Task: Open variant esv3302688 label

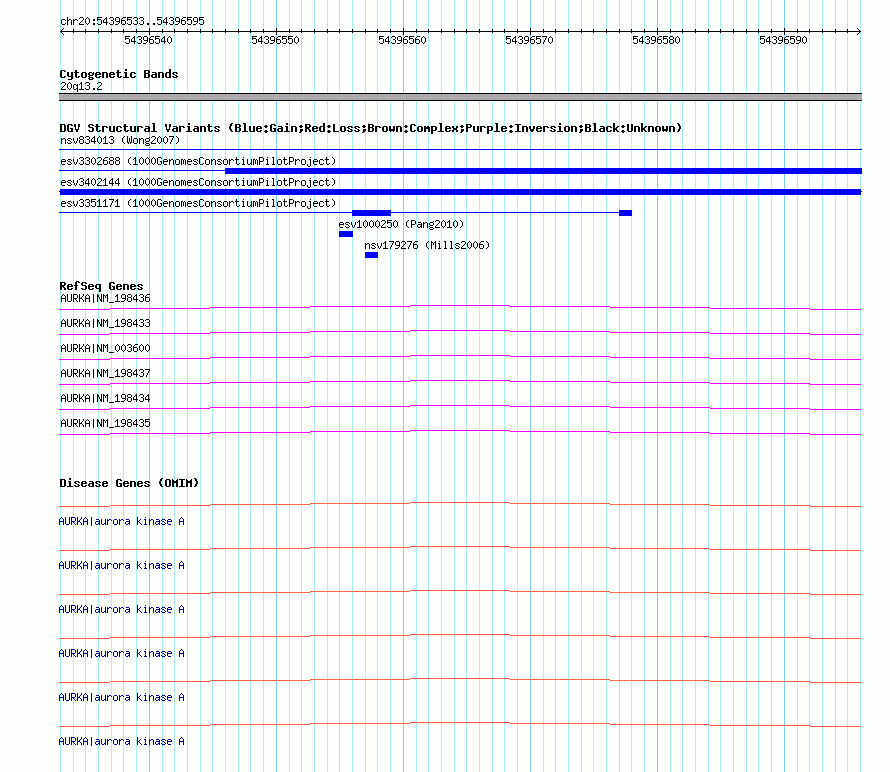Action: click(x=198, y=161)
